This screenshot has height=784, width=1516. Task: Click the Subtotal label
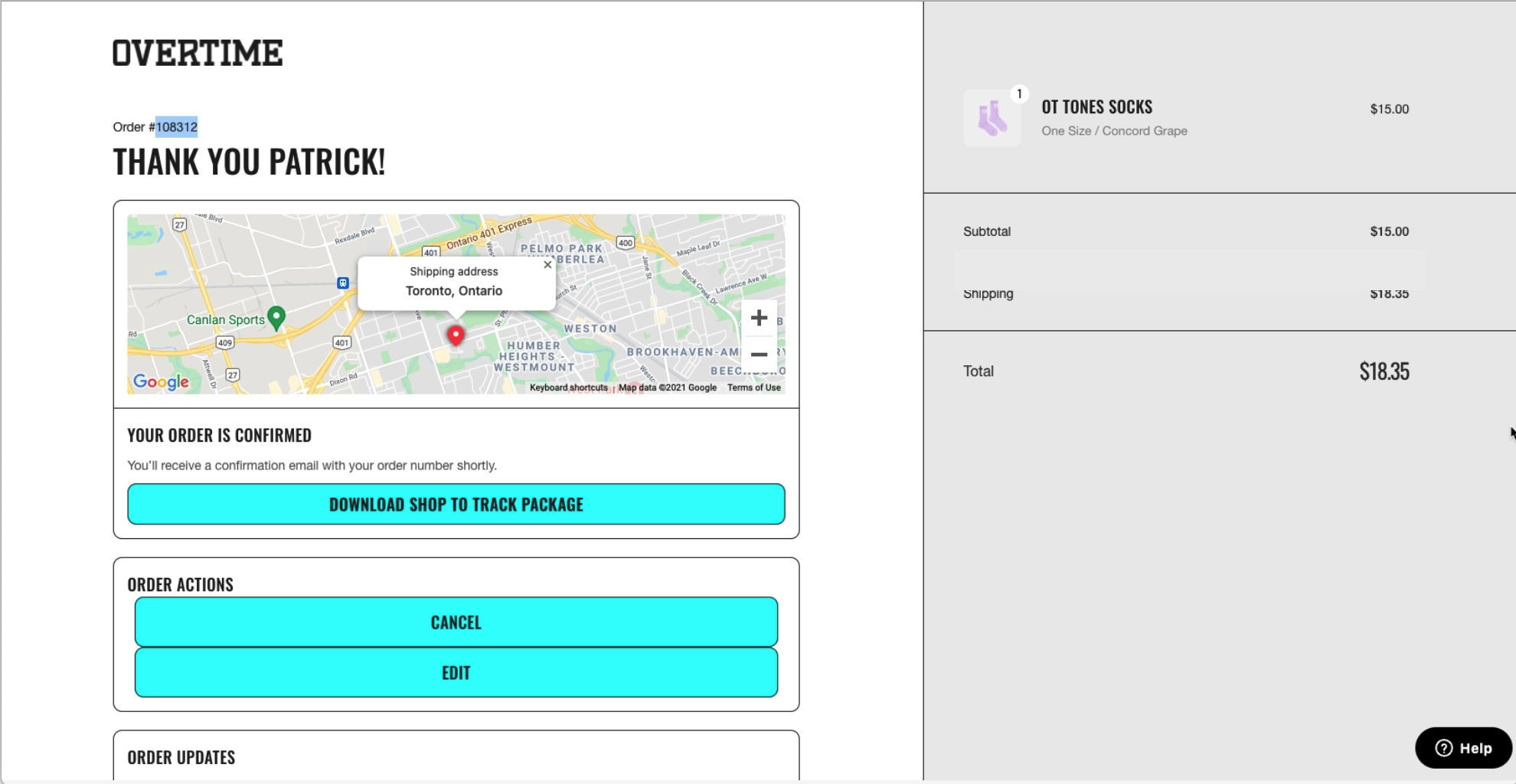[x=987, y=231]
